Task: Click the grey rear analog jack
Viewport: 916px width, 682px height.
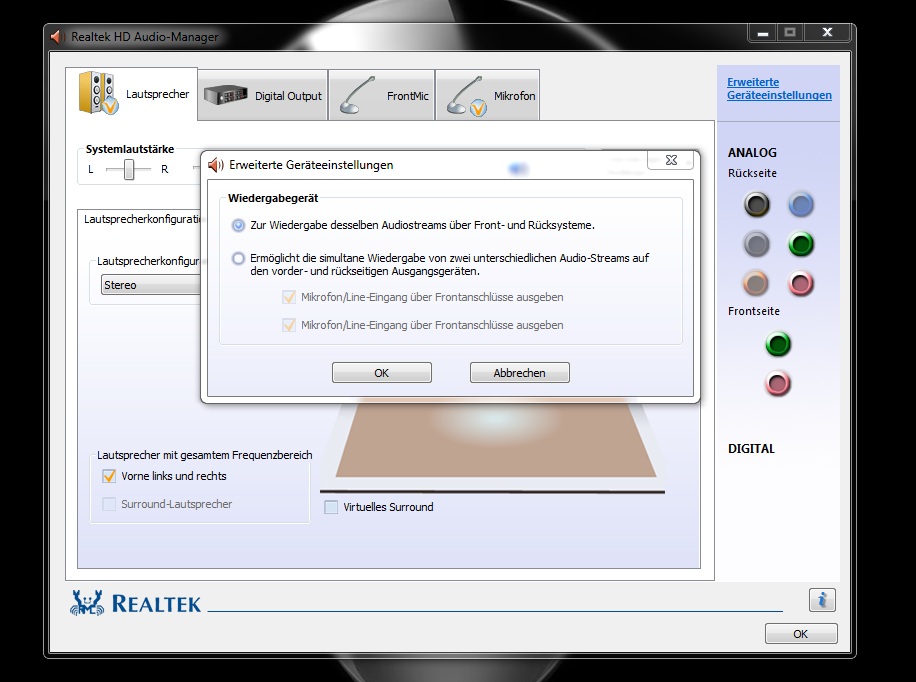Action: click(x=757, y=244)
